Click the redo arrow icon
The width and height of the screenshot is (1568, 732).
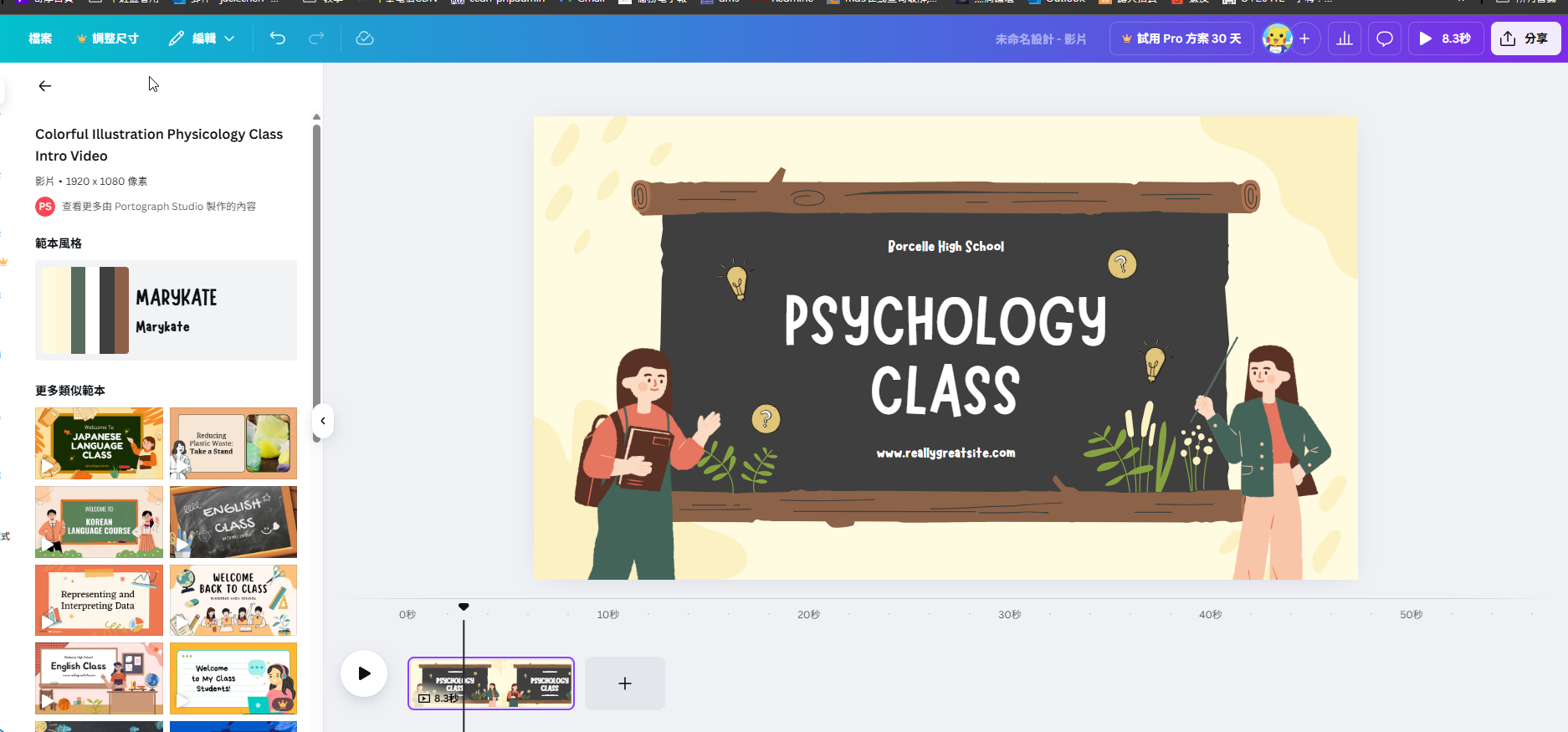coord(316,38)
